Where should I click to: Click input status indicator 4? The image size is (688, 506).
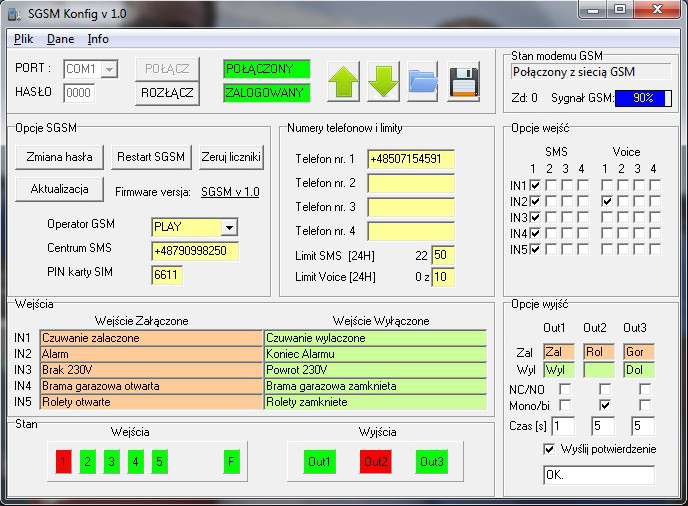(136, 462)
